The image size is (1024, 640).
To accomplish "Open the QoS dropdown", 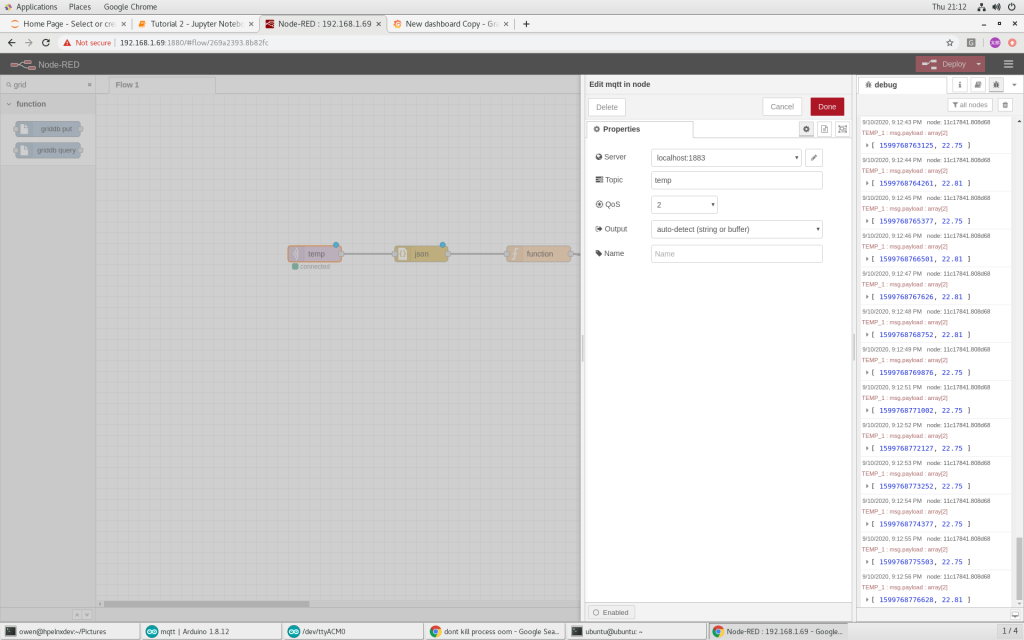I will [x=685, y=204].
